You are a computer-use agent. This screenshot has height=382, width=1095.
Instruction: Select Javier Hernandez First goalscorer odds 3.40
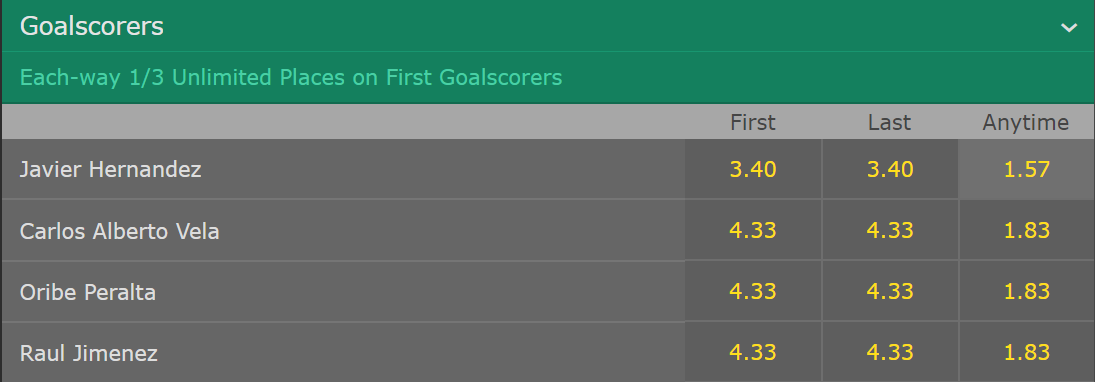coord(753,169)
